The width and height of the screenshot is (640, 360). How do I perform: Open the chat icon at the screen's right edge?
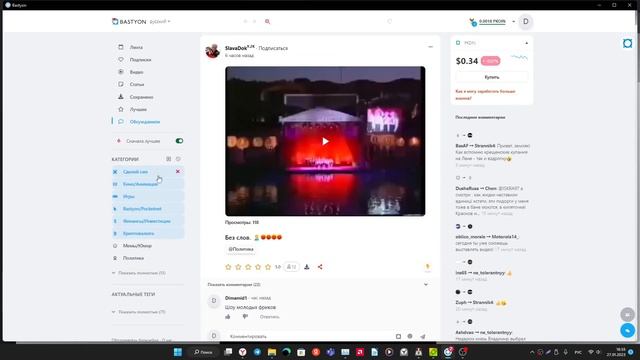[x=627, y=43]
